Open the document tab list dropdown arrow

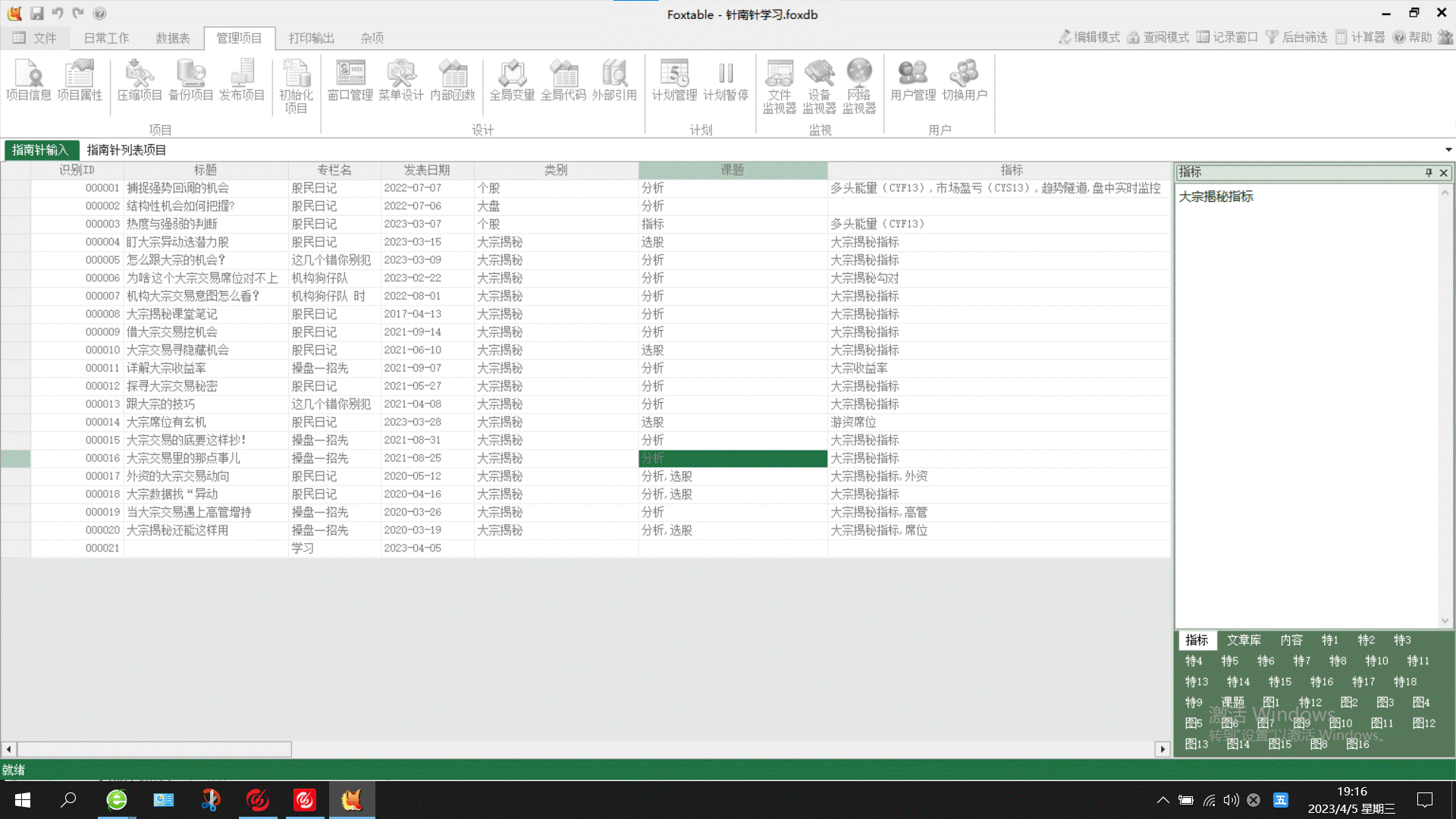tap(1449, 149)
